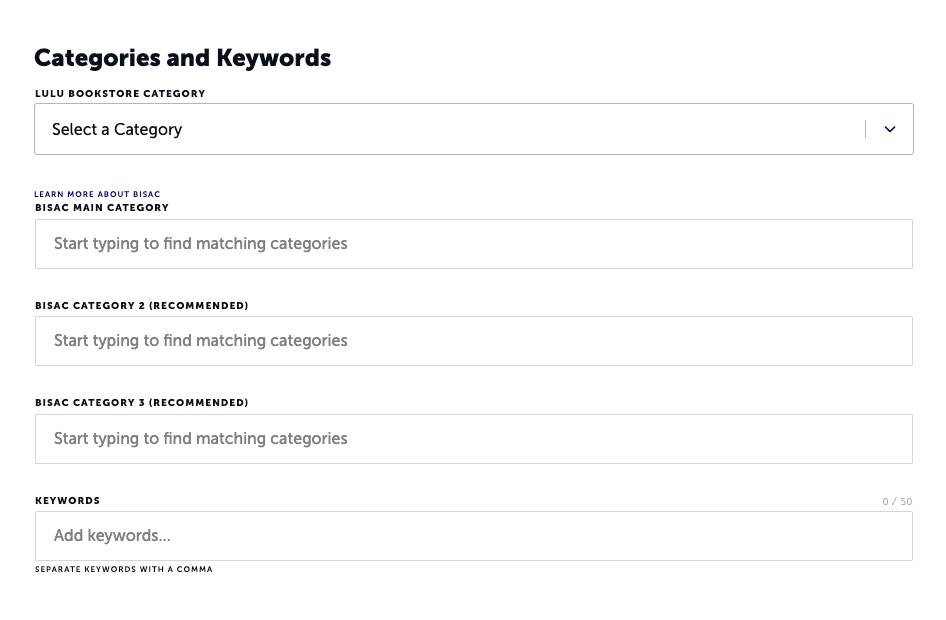Click the Lulu Bookstore Category label
This screenshot has height=620, width=946.
(x=120, y=94)
